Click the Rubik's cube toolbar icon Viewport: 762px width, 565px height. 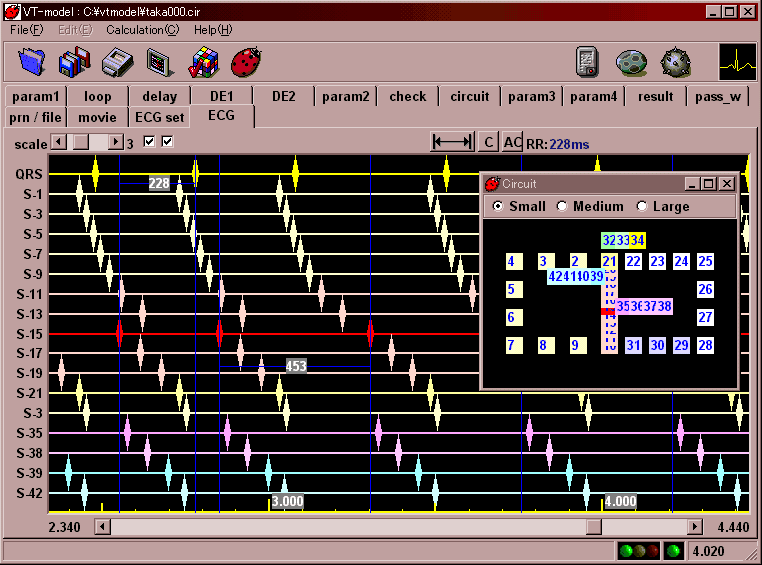pyautogui.click(x=204, y=63)
